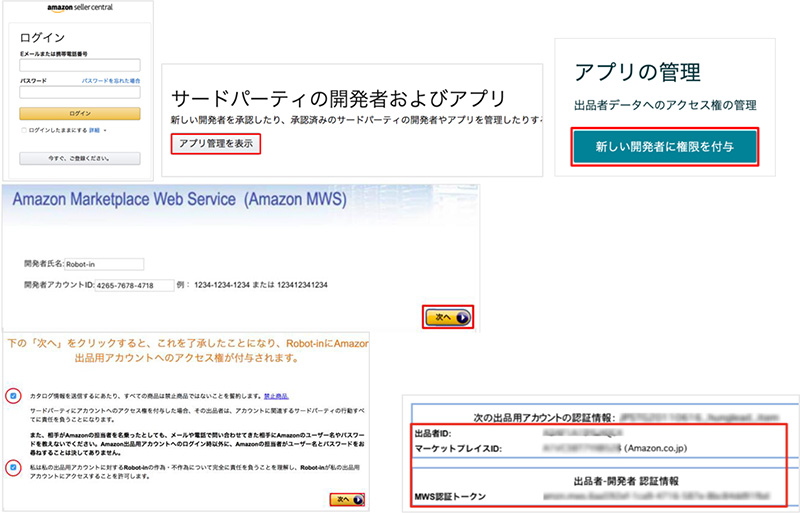This screenshot has height=513, width=800.
Task: Click the example text 1234-1234-1234
Action: coord(222,285)
